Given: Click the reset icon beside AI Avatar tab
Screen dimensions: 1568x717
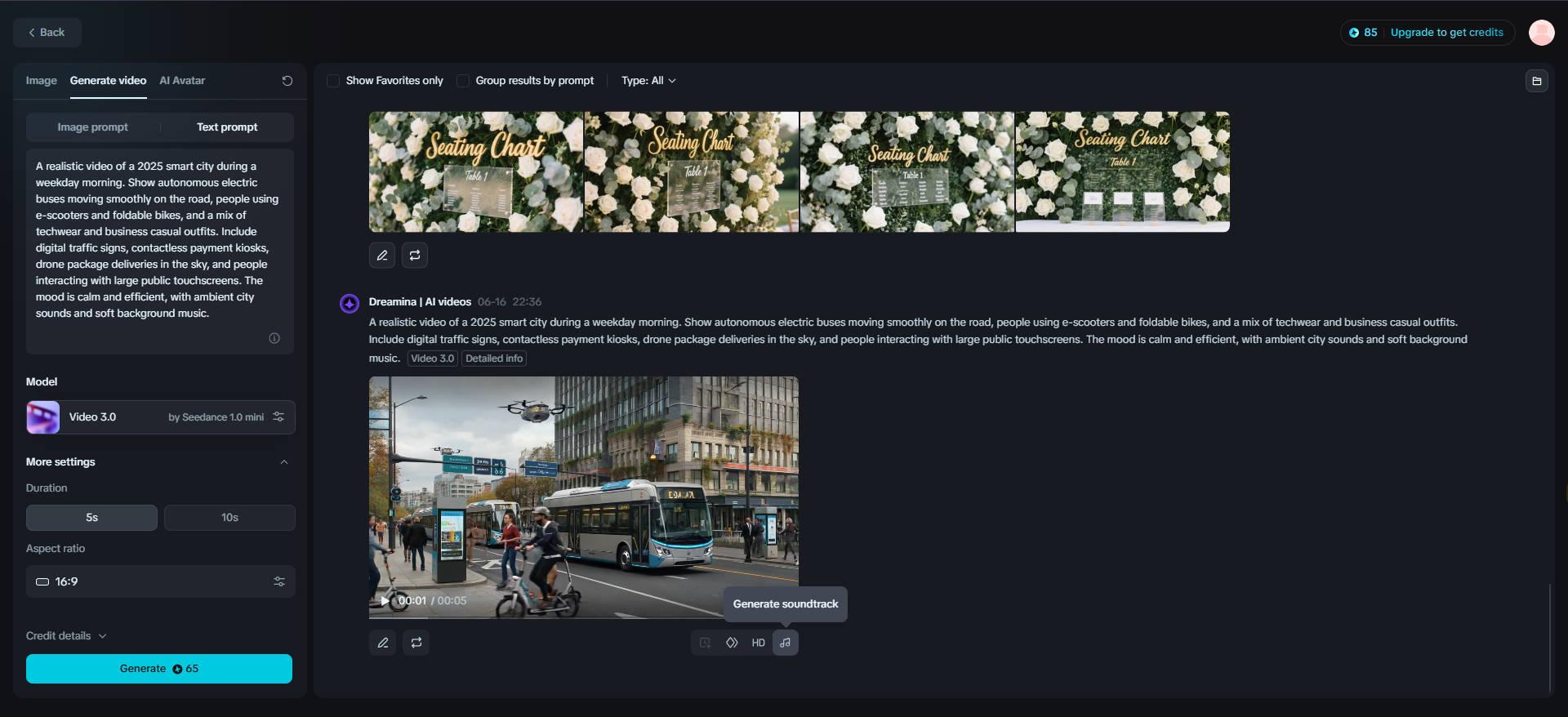Looking at the screenshot, I should [287, 81].
